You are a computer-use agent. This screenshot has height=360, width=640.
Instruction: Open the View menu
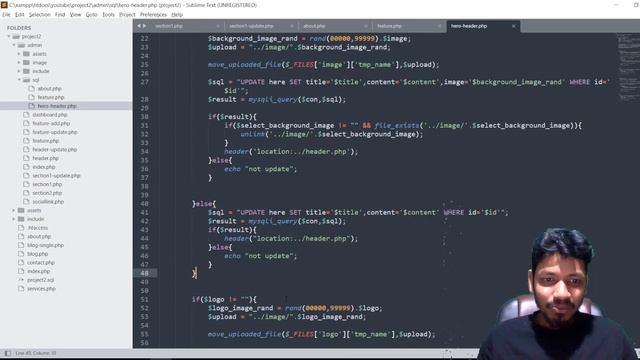[x=76, y=14]
